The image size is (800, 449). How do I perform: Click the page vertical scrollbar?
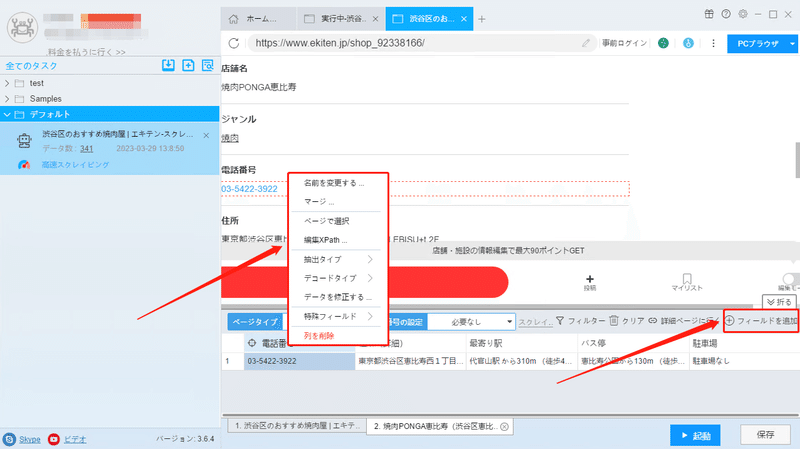797,160
